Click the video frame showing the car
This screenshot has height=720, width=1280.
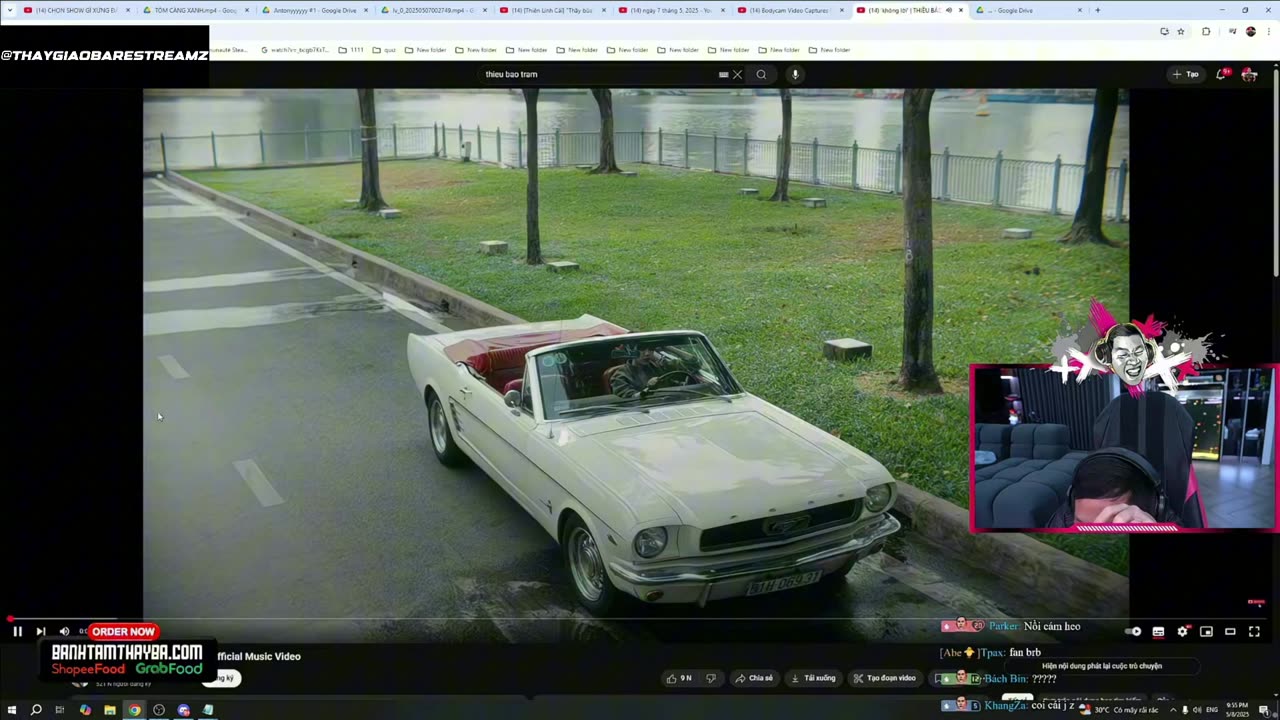[x=635, y=352]
